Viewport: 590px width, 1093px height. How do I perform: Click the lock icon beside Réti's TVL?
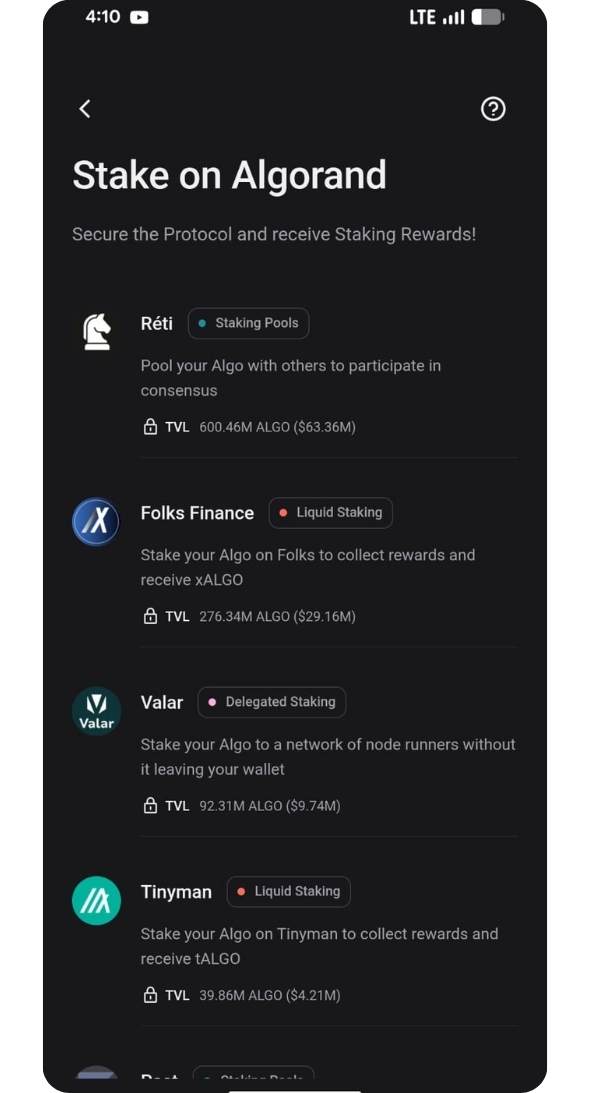point(148,426)
